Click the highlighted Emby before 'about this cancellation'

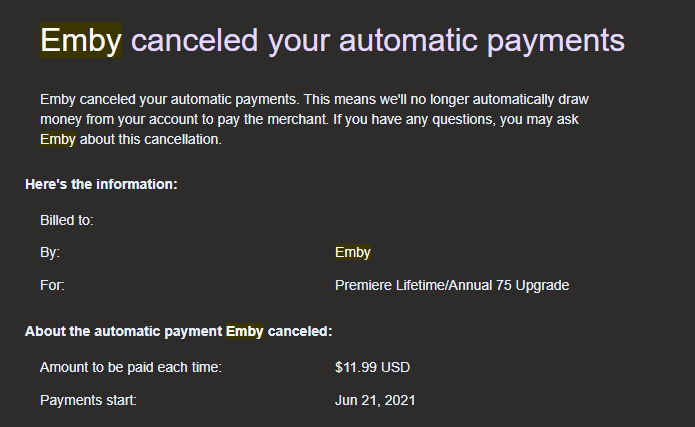(58, 139)
